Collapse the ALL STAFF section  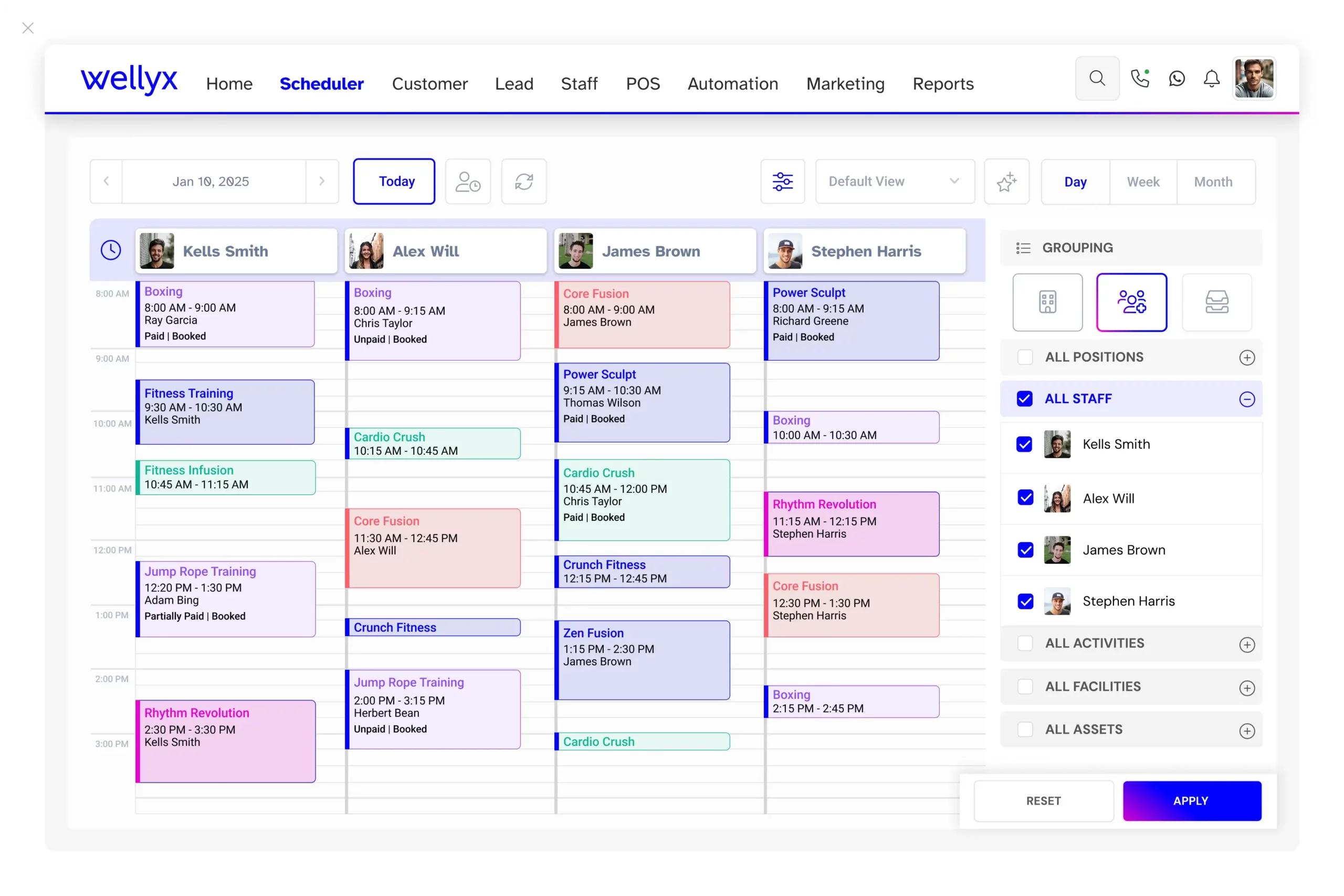1246,399
